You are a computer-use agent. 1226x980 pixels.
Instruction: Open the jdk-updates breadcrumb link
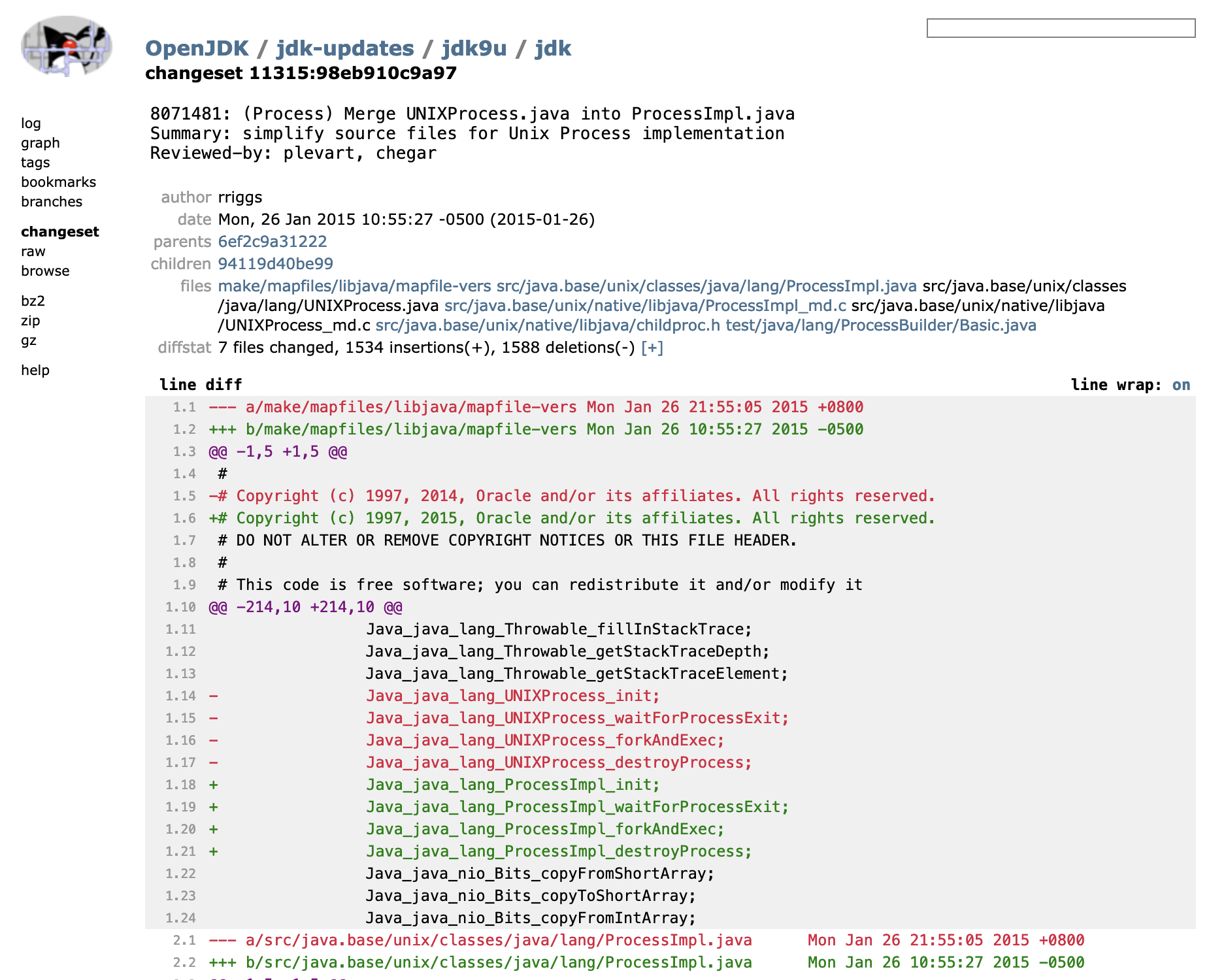(345, 48)
